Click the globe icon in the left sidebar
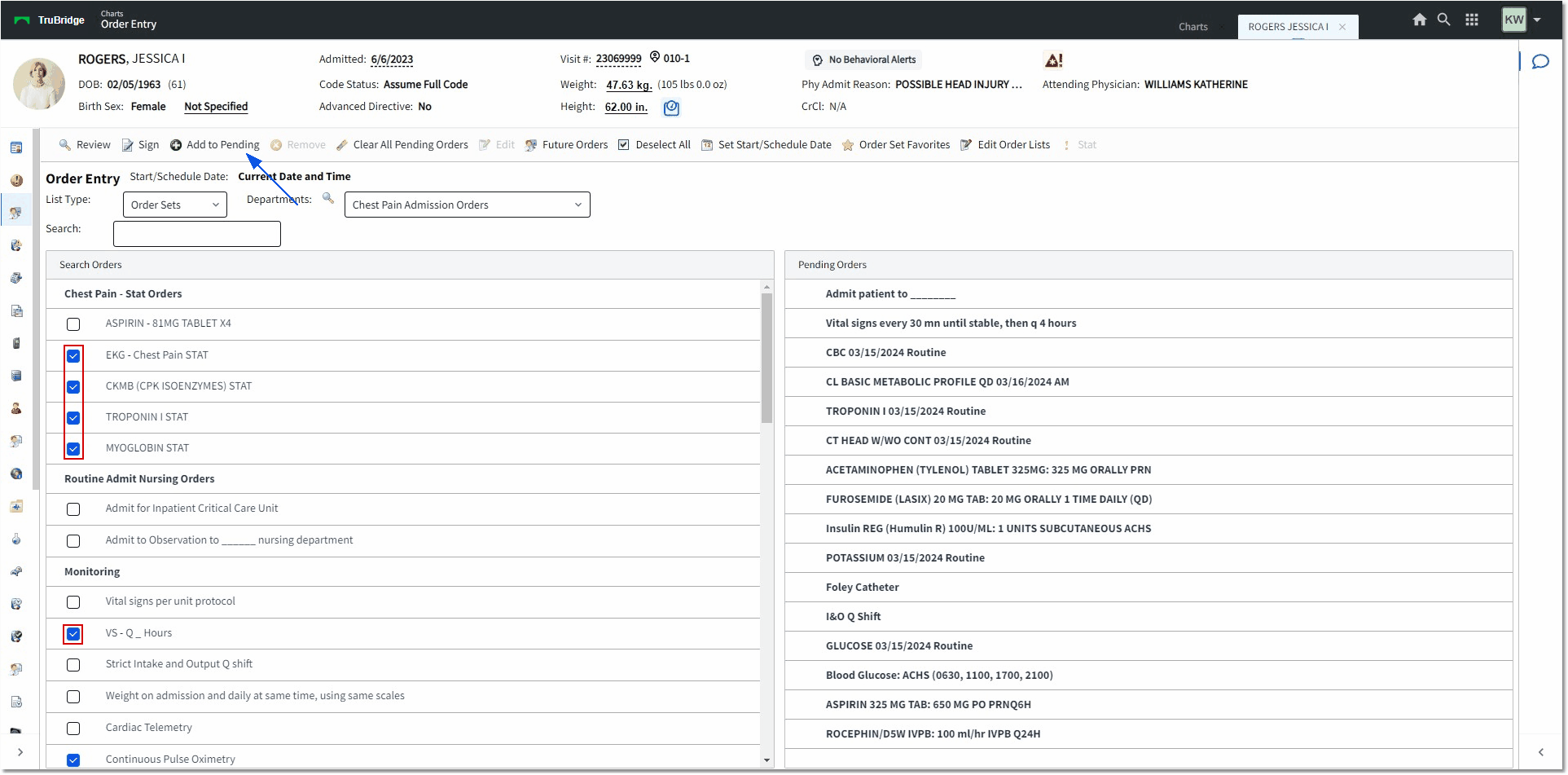 point(16,473)
